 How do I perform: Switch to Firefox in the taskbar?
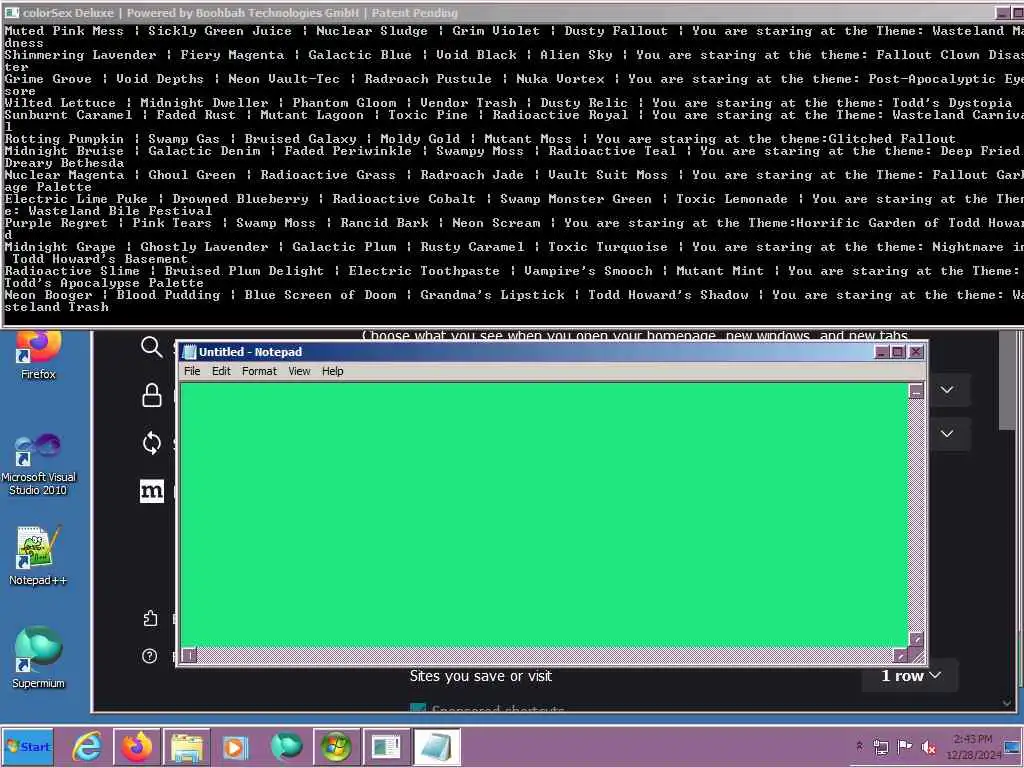[136, 746]
